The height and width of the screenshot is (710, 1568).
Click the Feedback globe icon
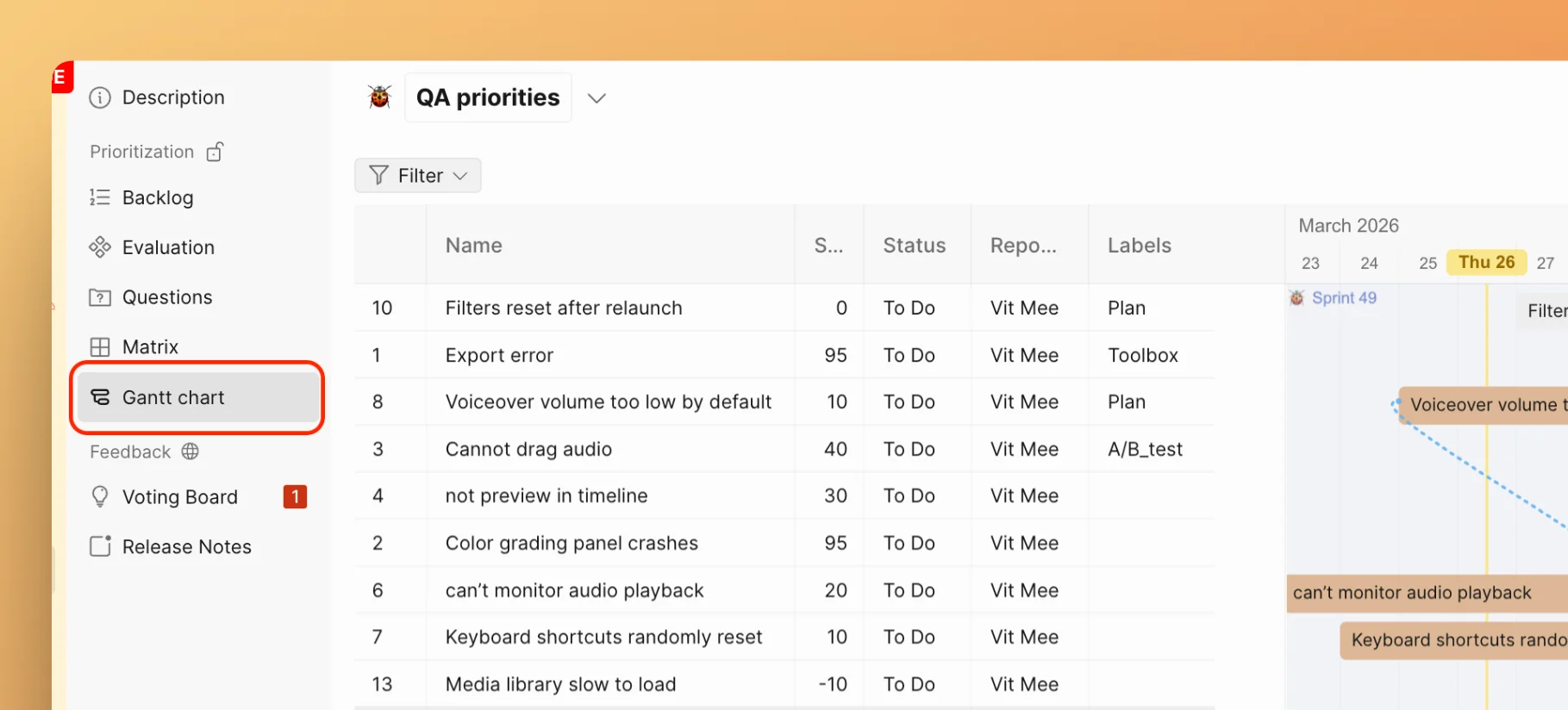click(x=191, y=452)
